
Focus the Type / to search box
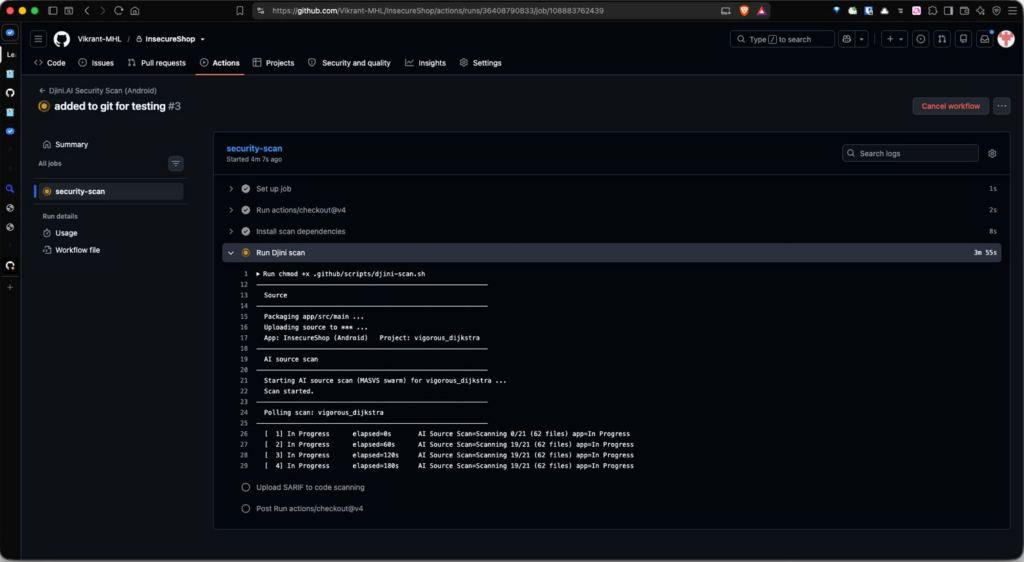click(x=782, y=39)
